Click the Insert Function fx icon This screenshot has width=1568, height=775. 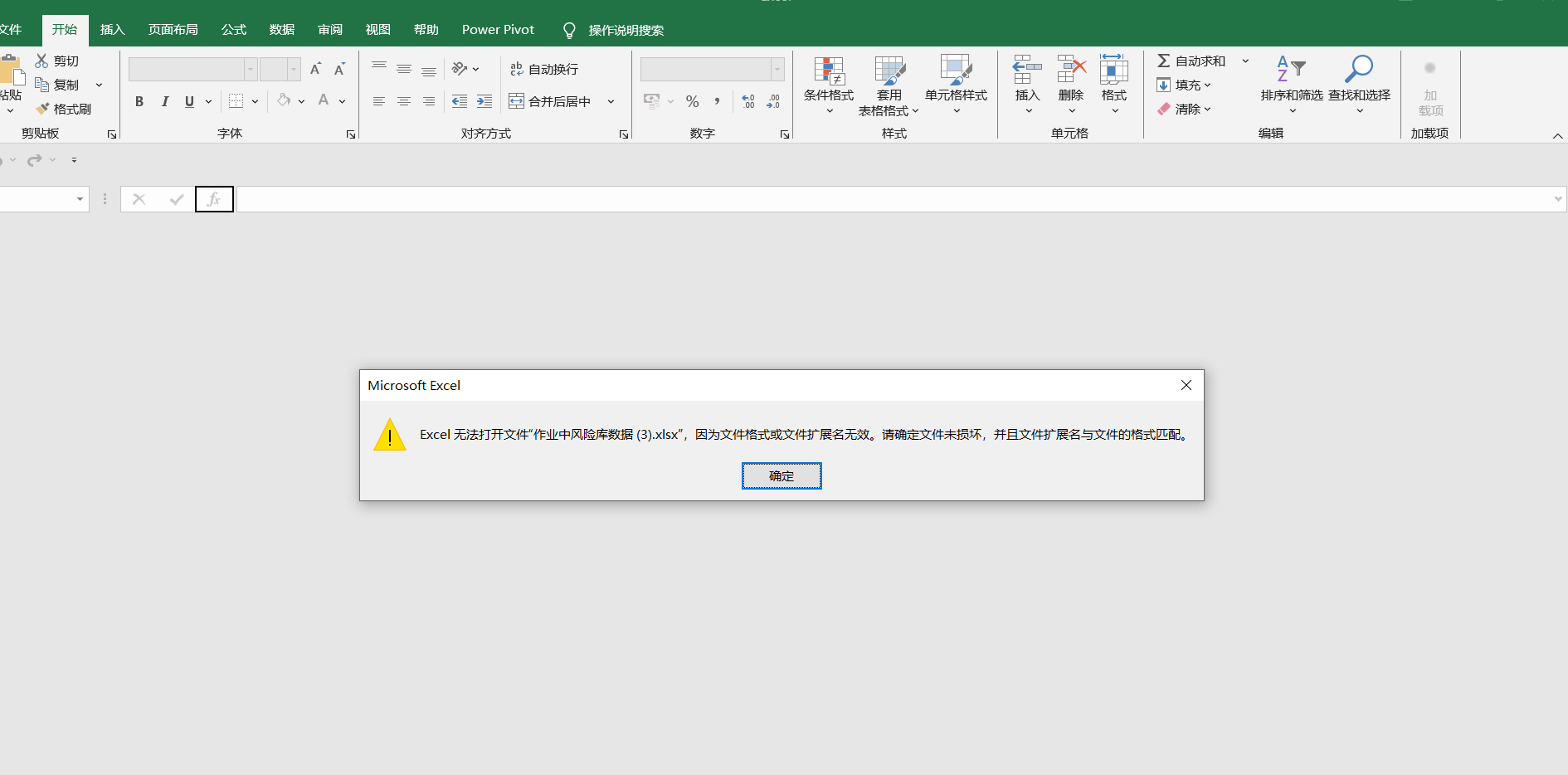click(x=214, y=199)
